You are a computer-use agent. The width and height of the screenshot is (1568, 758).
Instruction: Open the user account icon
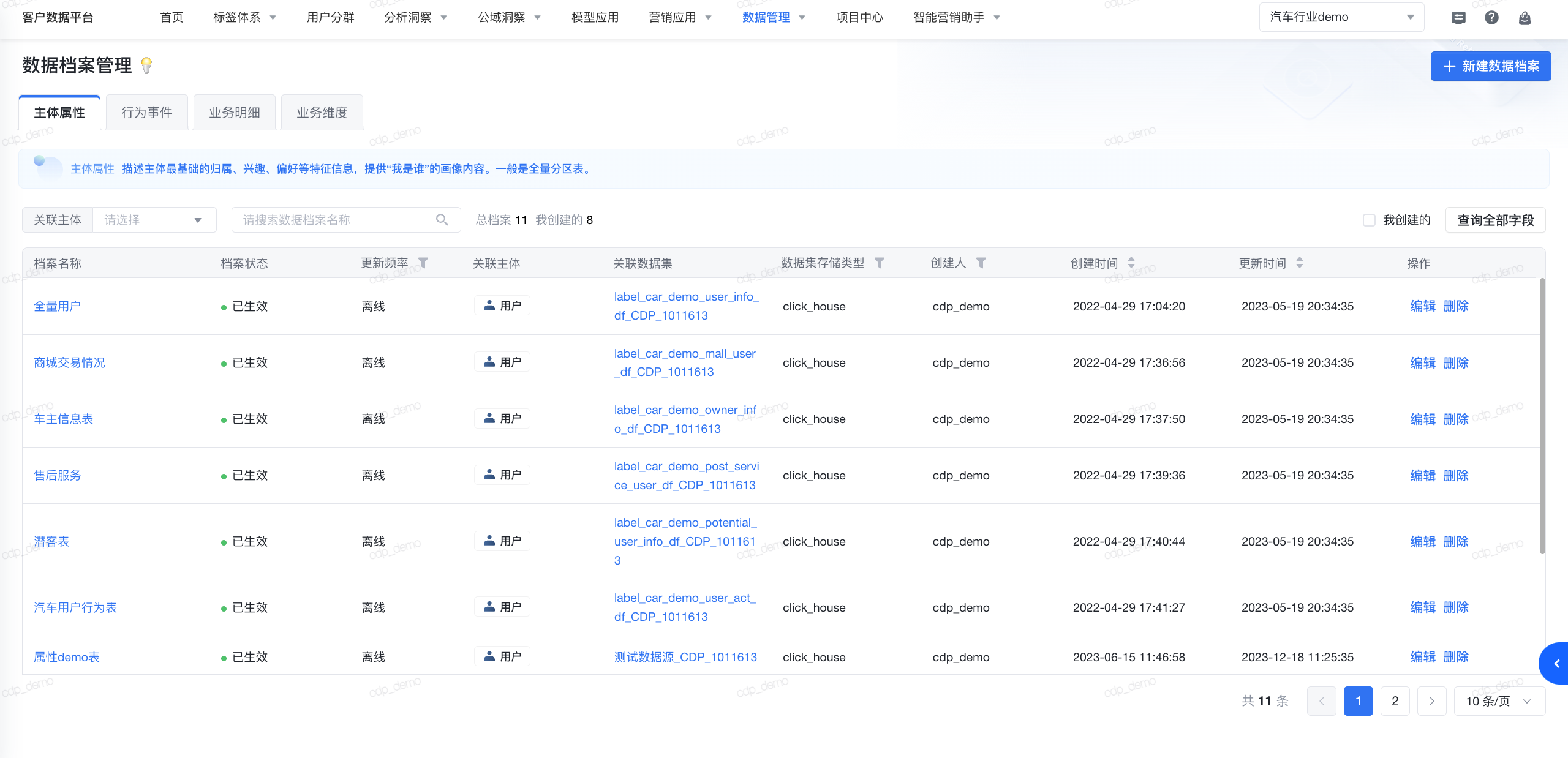click(x=1525, y=18)
